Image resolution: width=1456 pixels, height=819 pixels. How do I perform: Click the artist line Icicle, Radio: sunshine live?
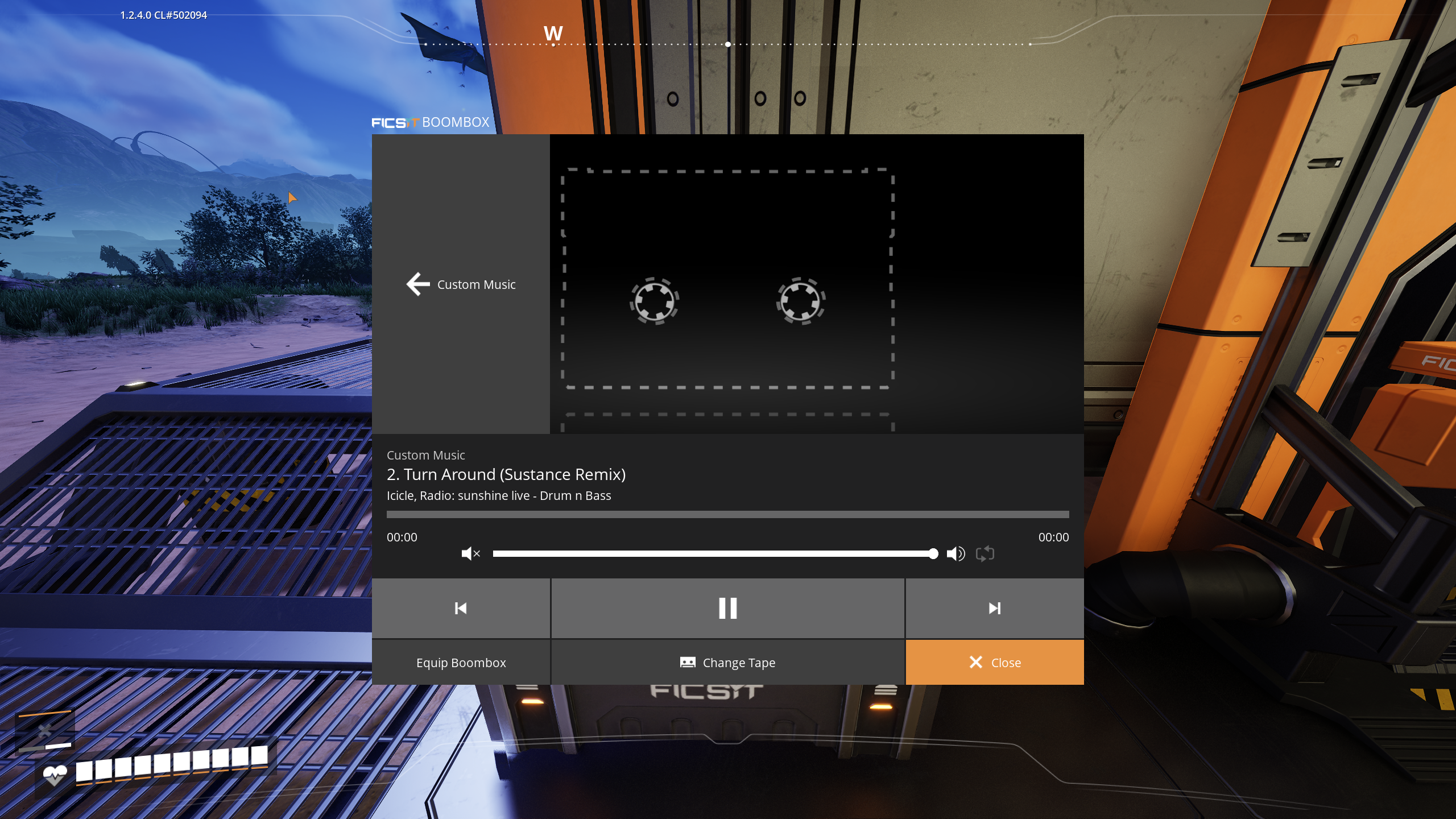point(499,496)
